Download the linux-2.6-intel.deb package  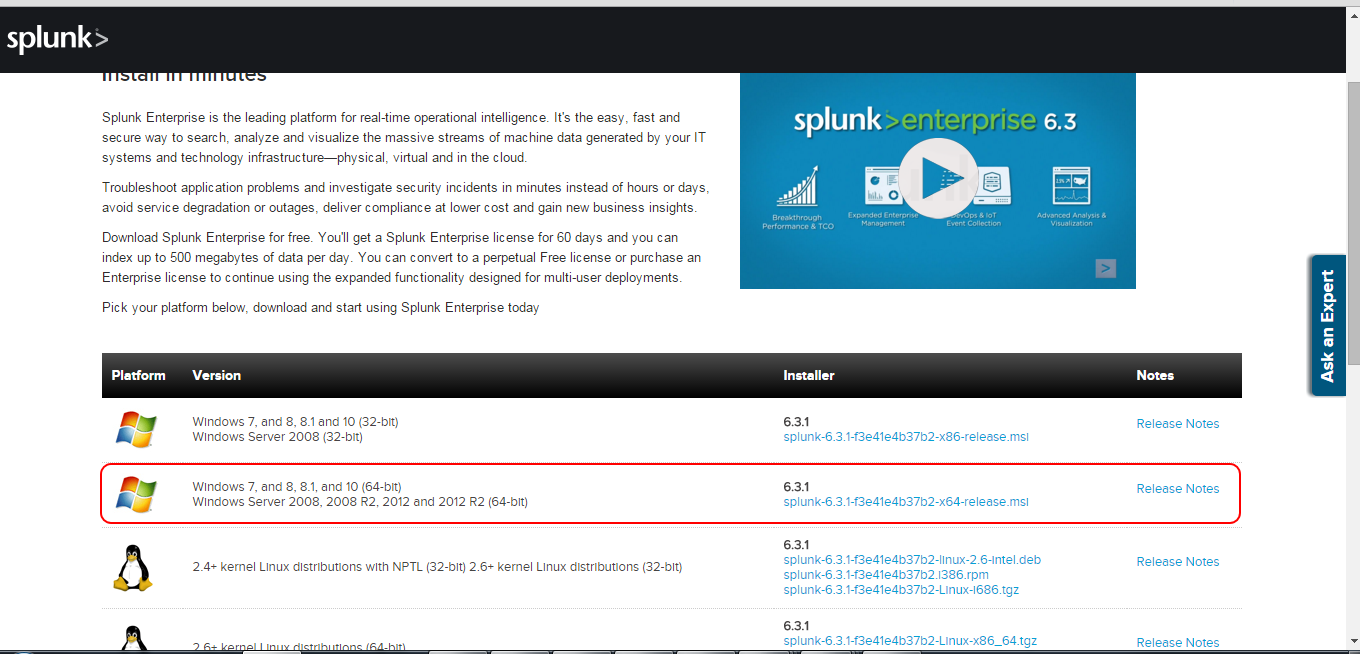coord(912,560)
